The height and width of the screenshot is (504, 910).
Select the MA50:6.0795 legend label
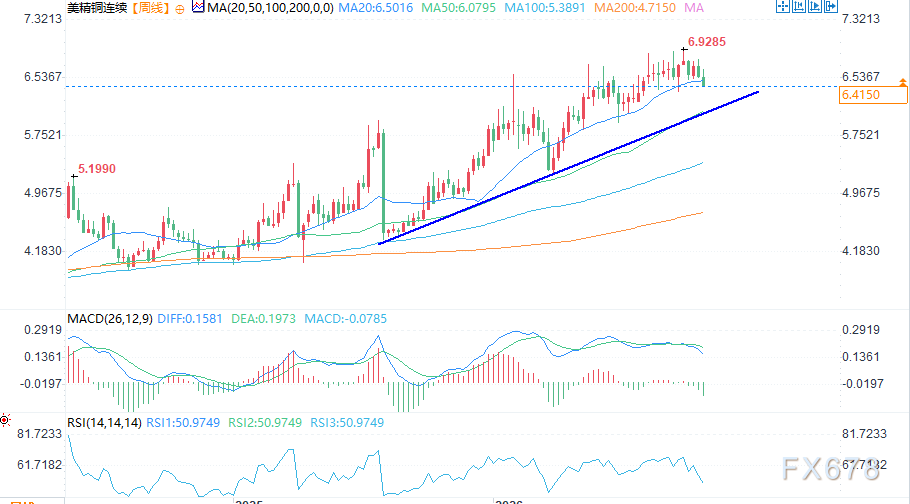tap(458, 8)
